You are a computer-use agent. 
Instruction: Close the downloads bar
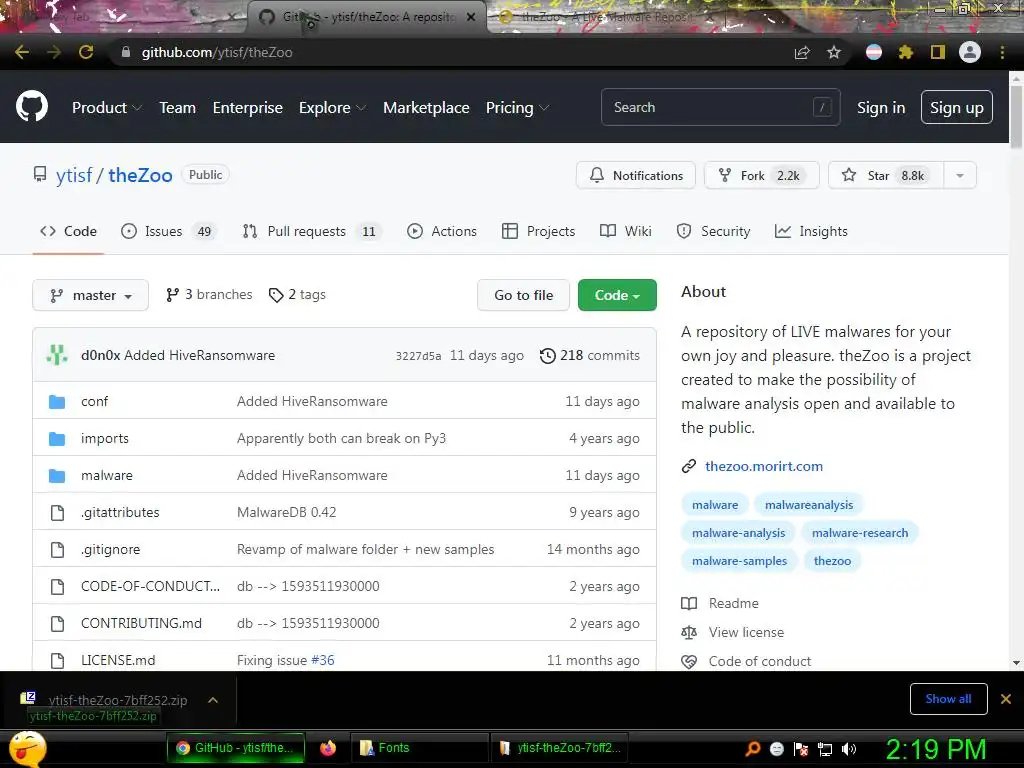click(1006, 699)
